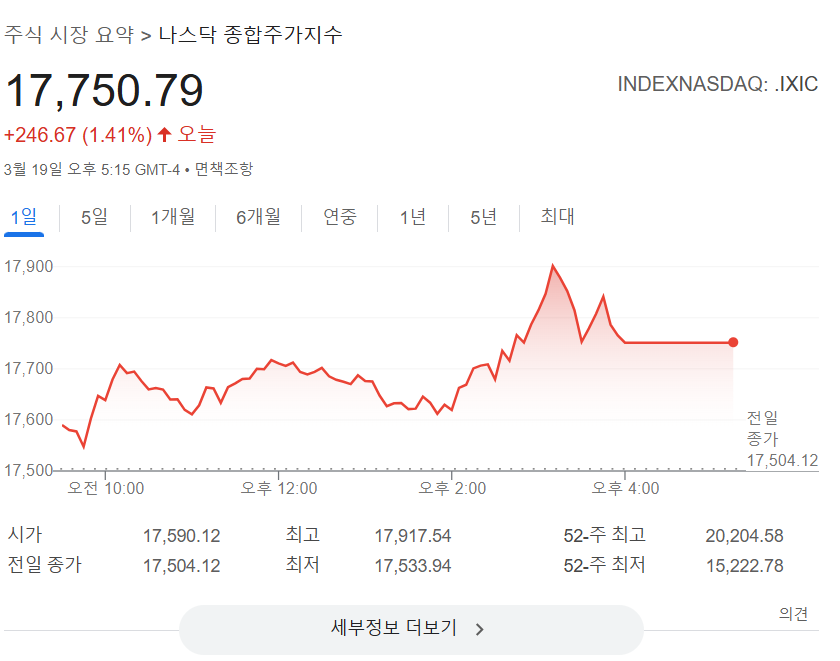
Task: Click the 17,750.79 index price
Action: (104, 89)
